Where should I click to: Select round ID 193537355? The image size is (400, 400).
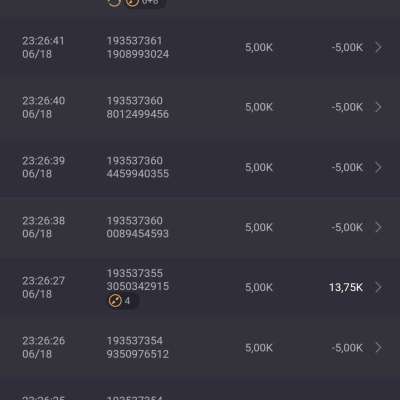coord(135,273)
